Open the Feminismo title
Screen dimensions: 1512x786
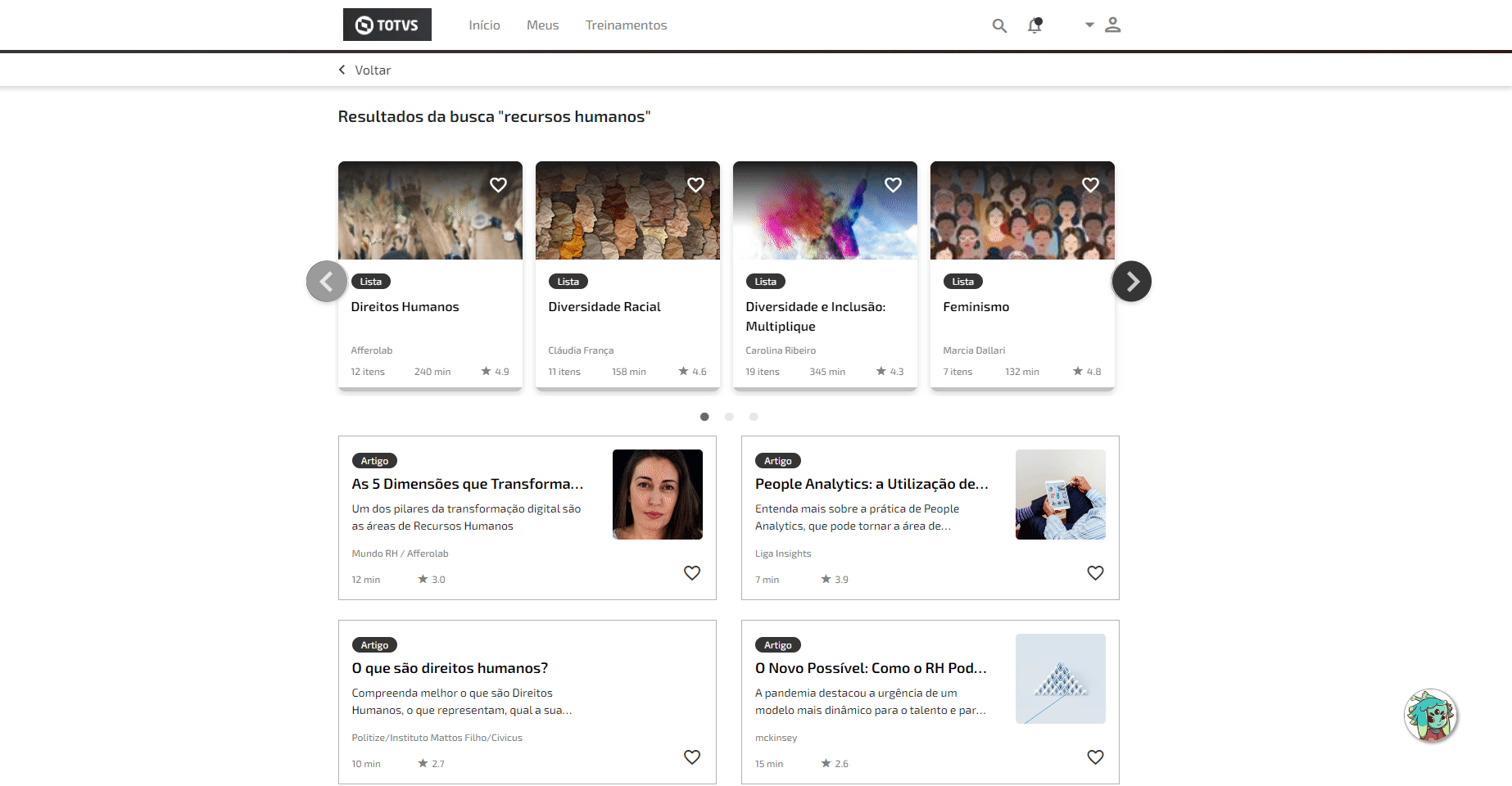(976, 307)
